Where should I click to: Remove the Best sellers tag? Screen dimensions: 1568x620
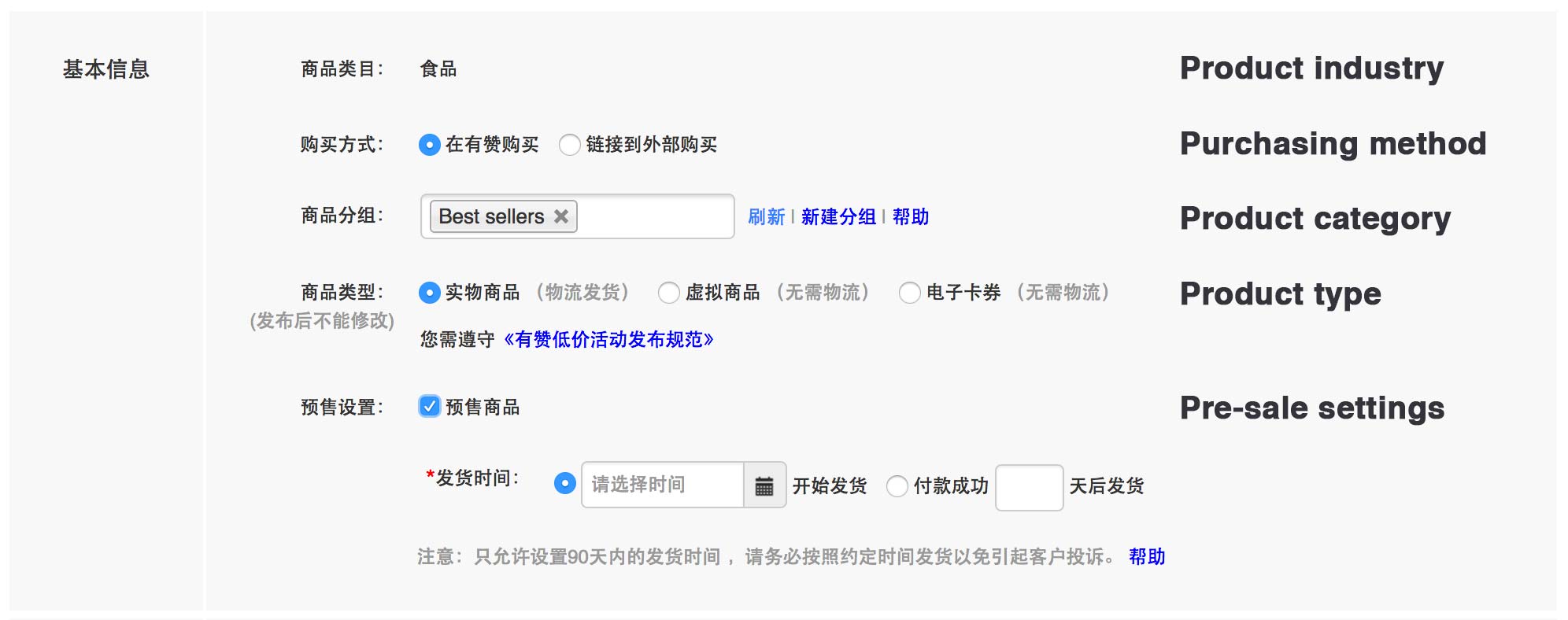click(561, 216)
